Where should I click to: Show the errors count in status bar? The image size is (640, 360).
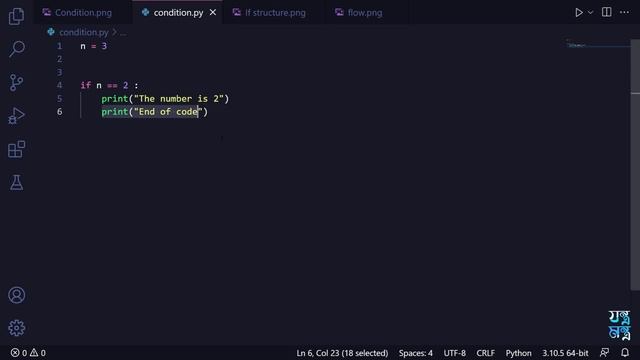(19, 353)
